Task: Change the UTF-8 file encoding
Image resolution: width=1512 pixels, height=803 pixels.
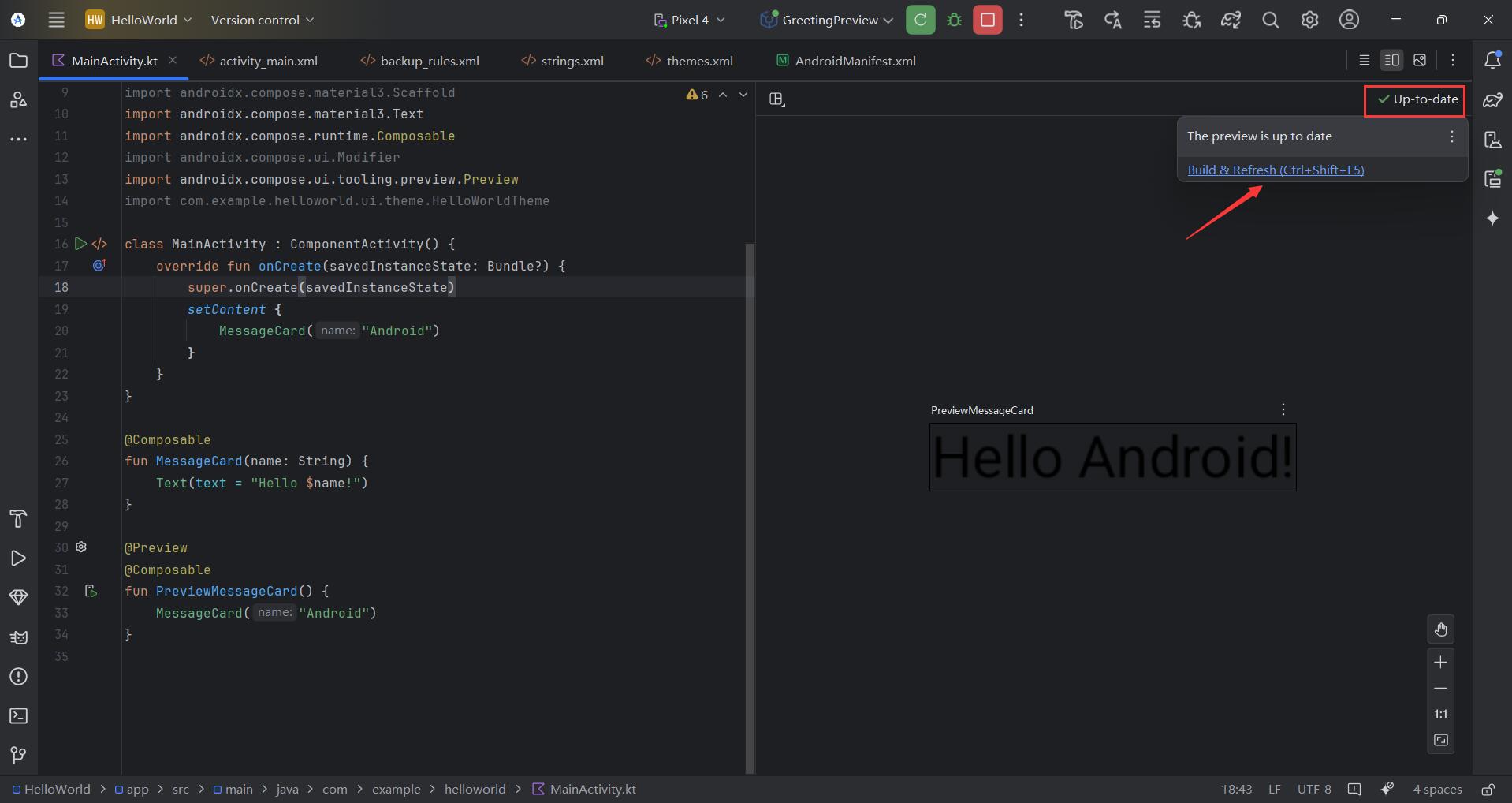Action: pyautogui.click(x=1314, y=790)
